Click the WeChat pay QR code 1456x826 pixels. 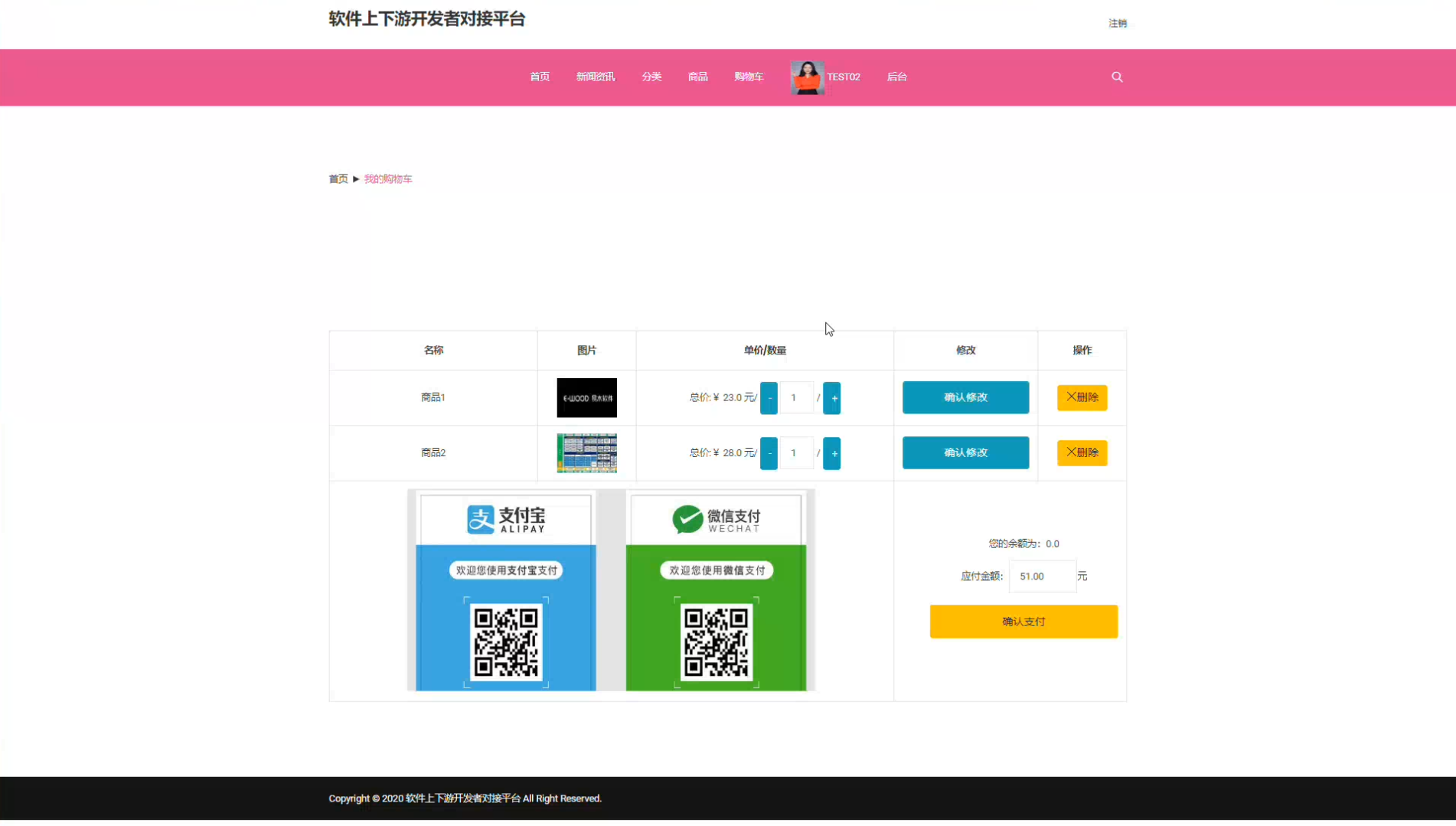717,642
